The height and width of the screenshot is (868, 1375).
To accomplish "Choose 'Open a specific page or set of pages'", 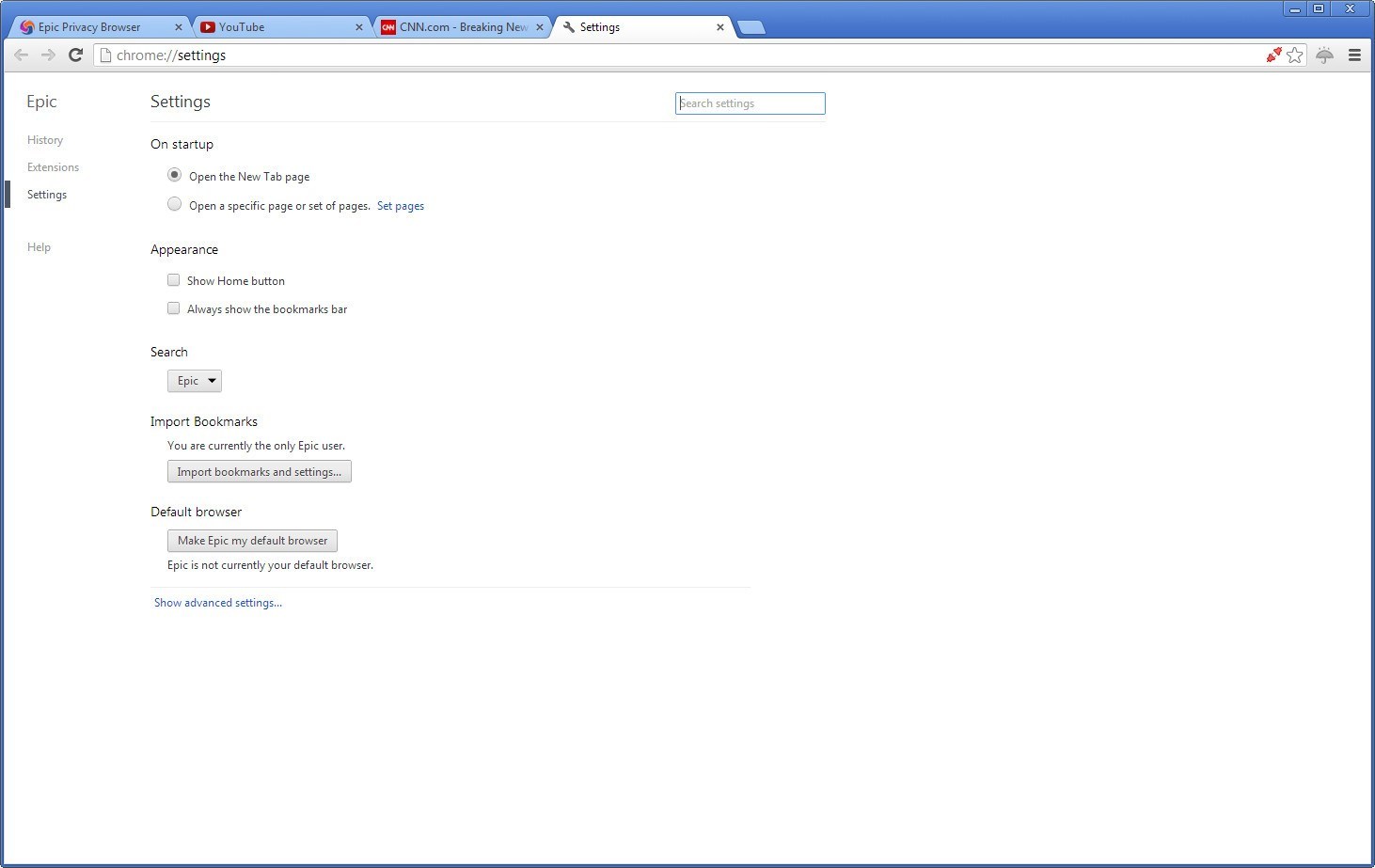I will [174, 204].
